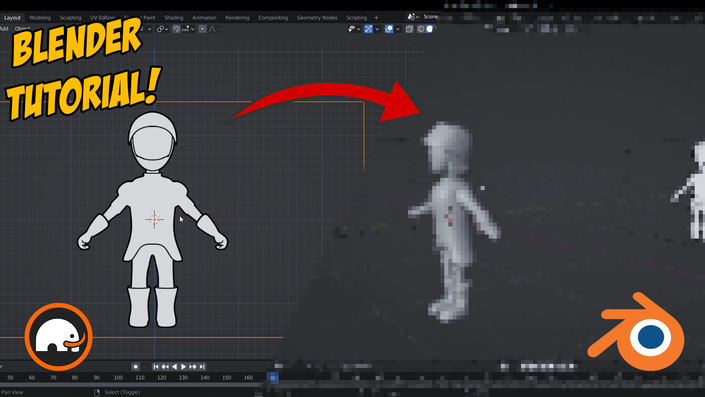Open proportional editing falloff menu
Screen dimensions: 705x397
[x=214, y=29]
